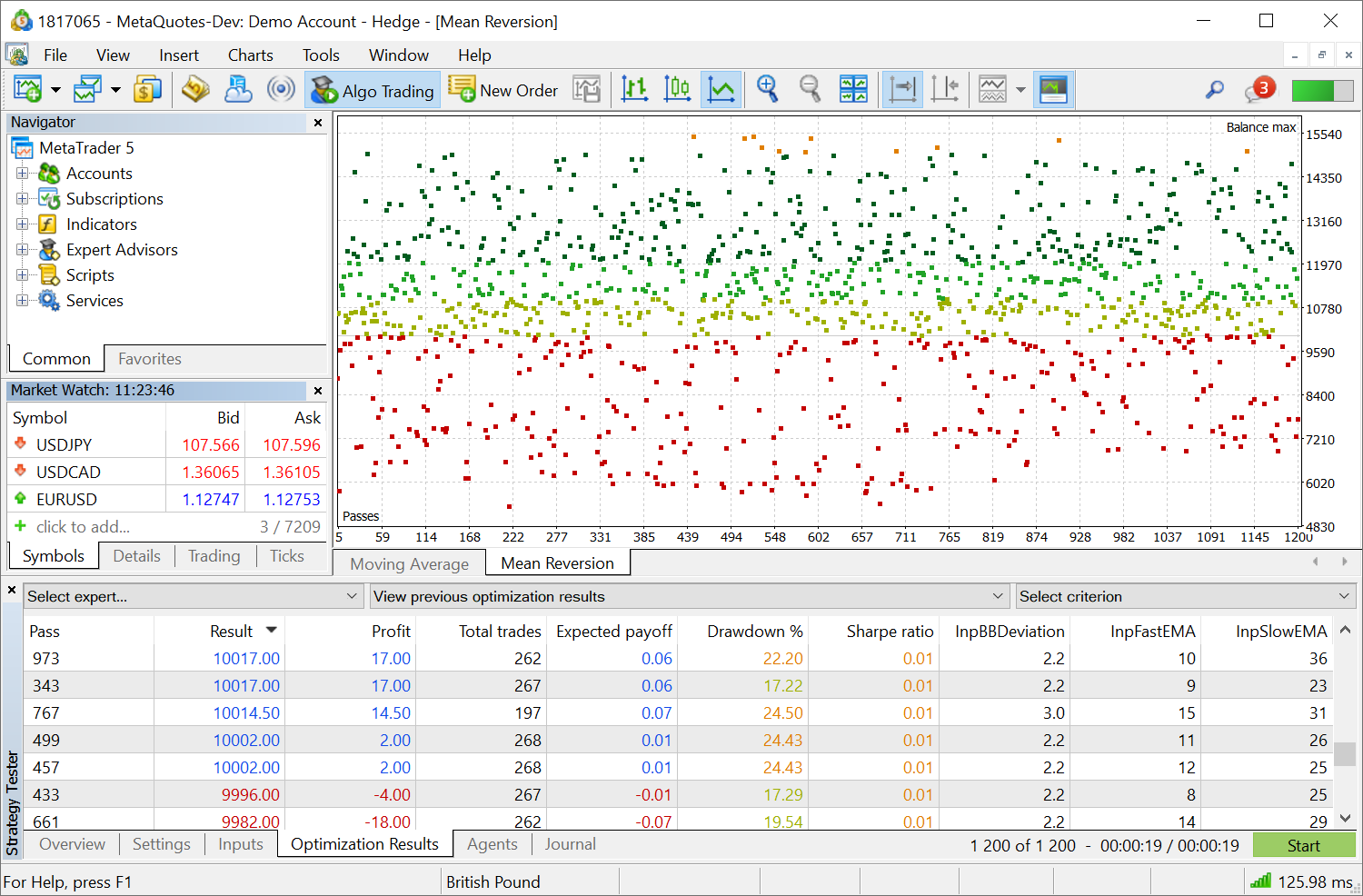The height and width of the screenshot is (896, 1363).
Task: Click the results table vertical scrollbar thumb
Action: pyautogui.click(x=1345, y=753)
